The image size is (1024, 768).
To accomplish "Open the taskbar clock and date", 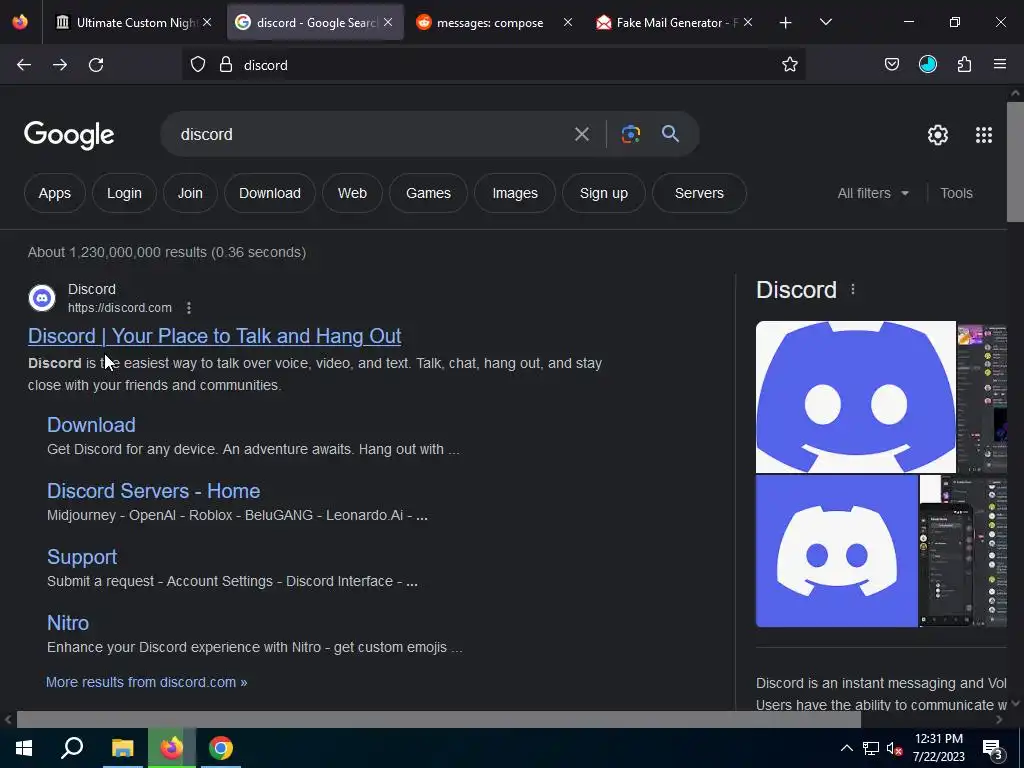I will 938,748.
